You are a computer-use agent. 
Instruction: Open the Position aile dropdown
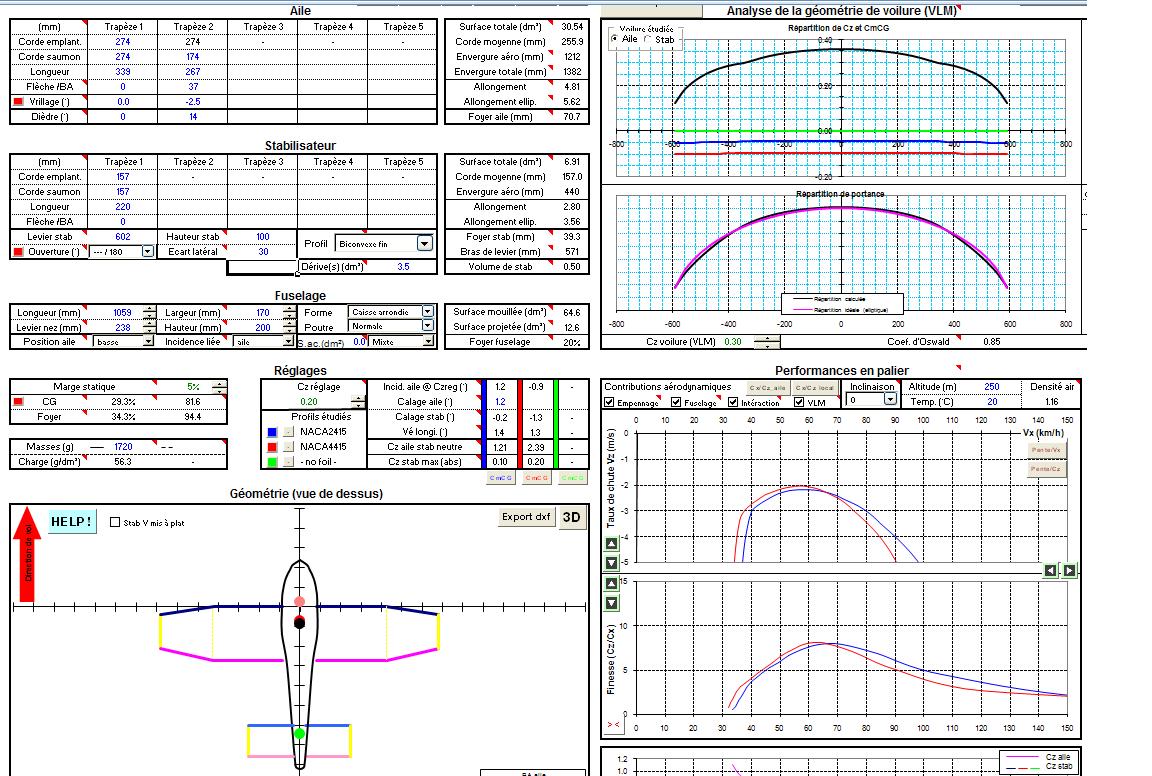pyautogui.click(x=149, y=342)
